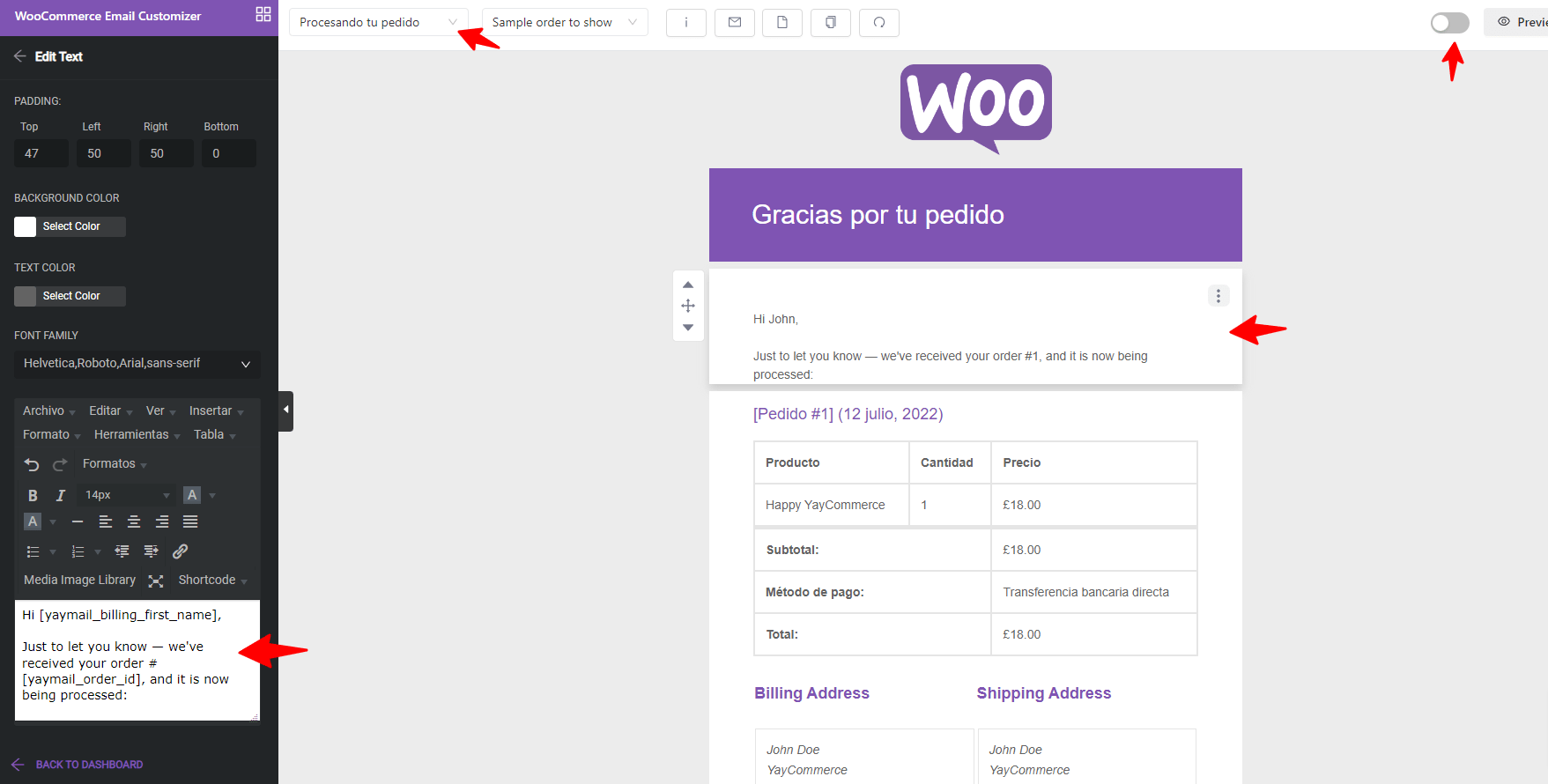This screenshot has height=784, width=1548.
Task: Click the send test email envelope icon
Action: point(735,23)
